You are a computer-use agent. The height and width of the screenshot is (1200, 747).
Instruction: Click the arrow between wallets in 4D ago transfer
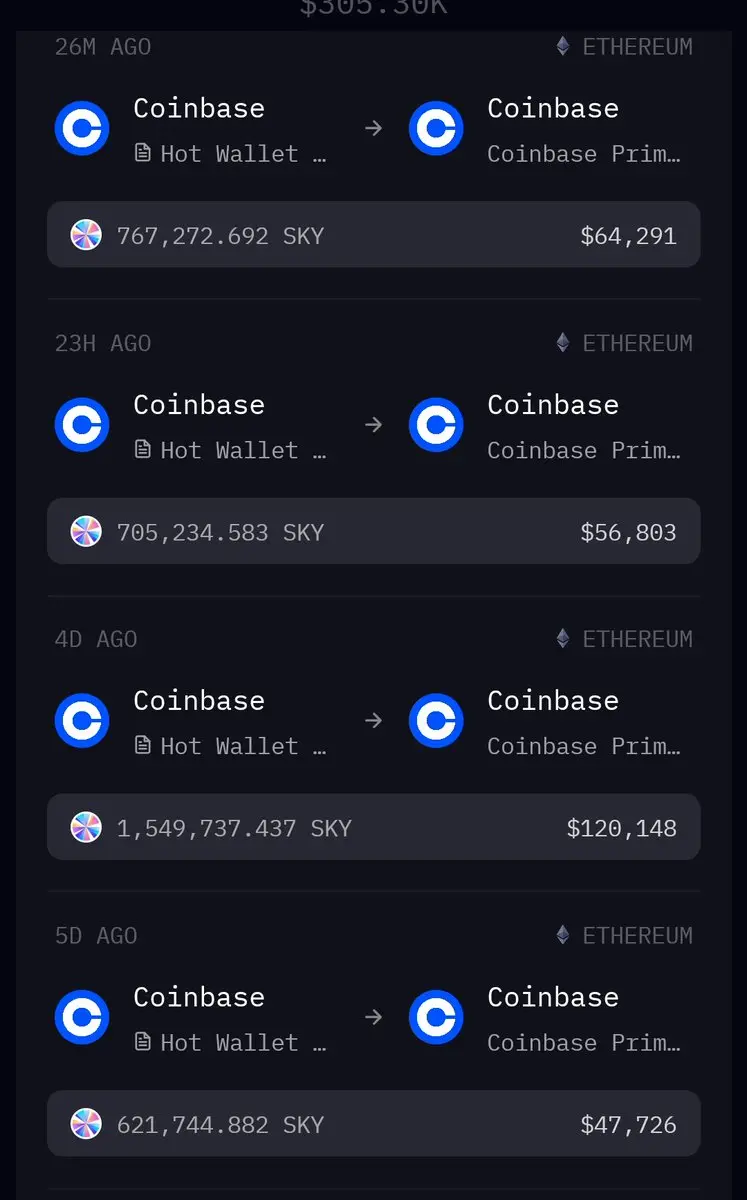pos(373,720)
